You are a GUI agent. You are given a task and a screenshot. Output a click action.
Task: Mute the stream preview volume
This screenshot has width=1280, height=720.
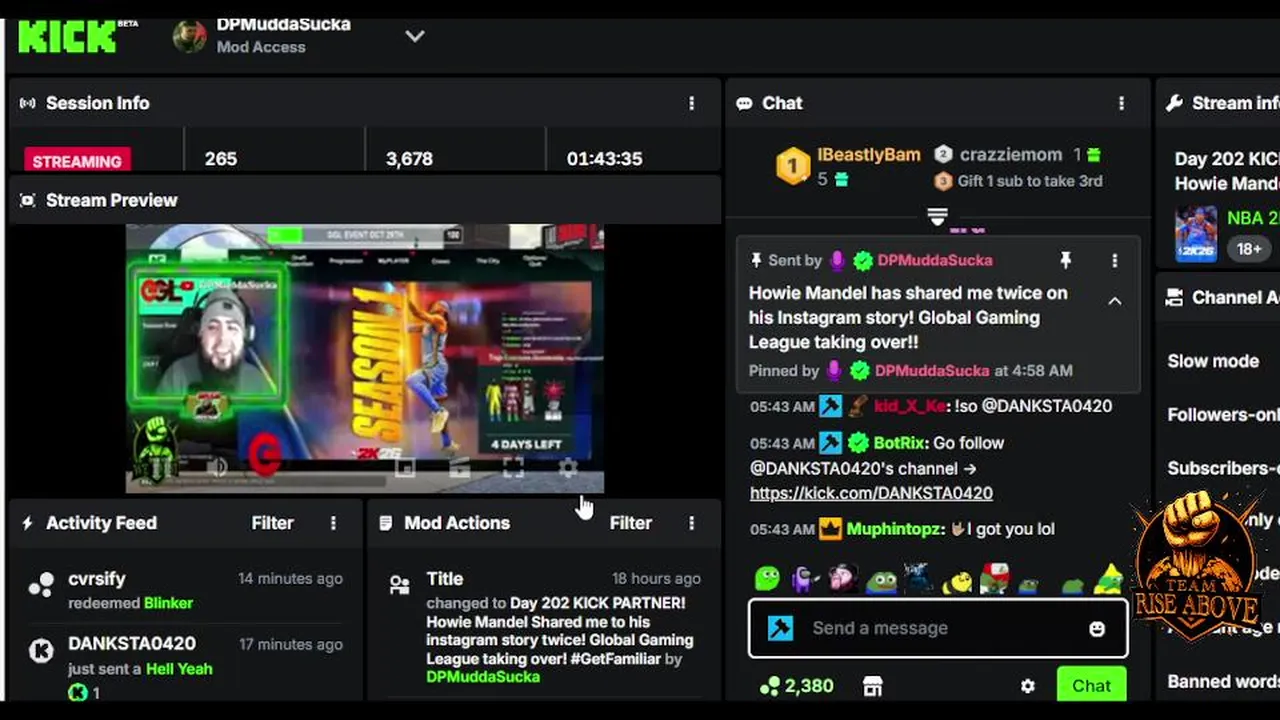(x=217, y=466)
